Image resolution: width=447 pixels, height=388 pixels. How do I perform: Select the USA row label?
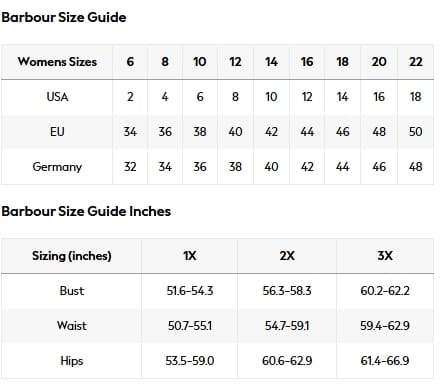click(x=57, y=97)
